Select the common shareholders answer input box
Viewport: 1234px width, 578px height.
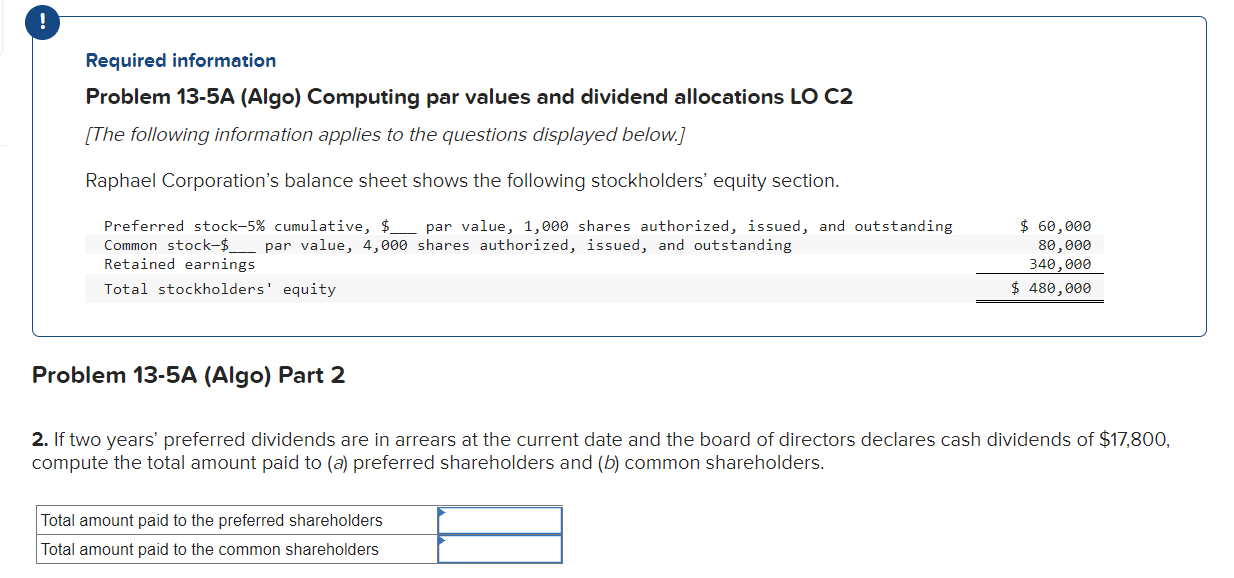(500, 548)
